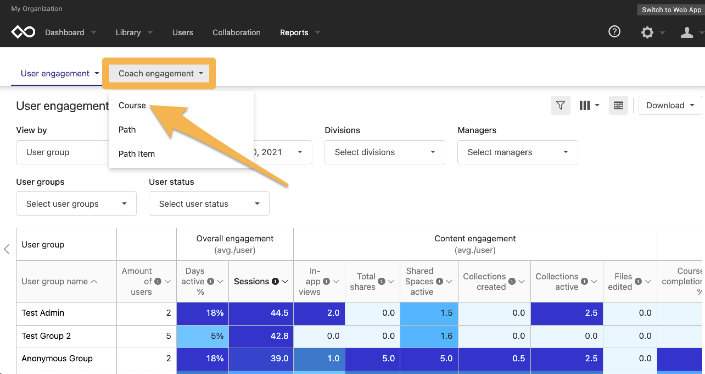Viewport: 705px width, 374px height.
Task: Choose Path item in the dropdown menu
Action: [x=137, y=154]
